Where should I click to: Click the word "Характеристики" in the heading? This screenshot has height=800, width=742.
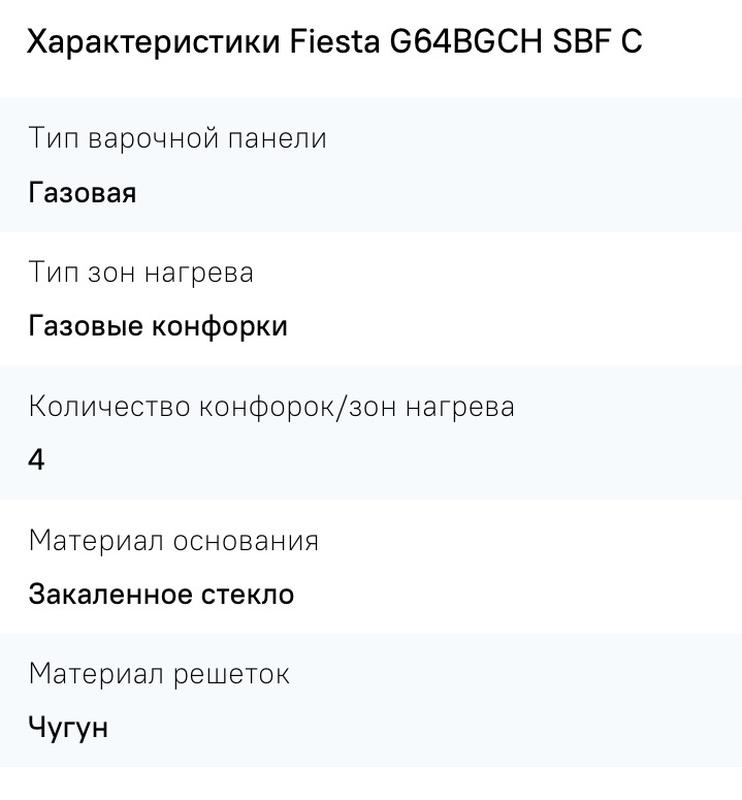click(151, 43)
